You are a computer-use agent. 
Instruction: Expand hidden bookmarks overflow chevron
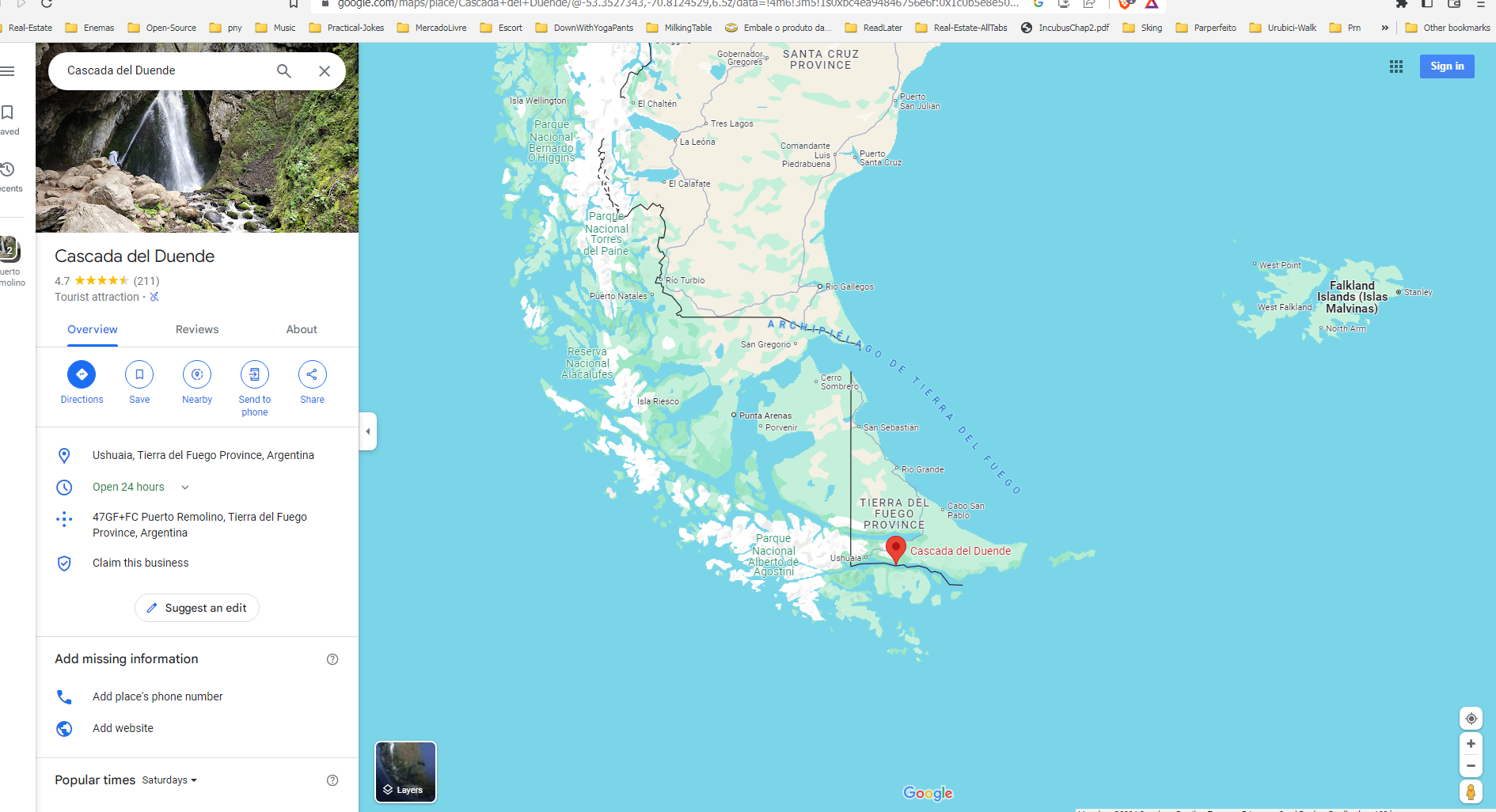click(x=1384, y=28)
